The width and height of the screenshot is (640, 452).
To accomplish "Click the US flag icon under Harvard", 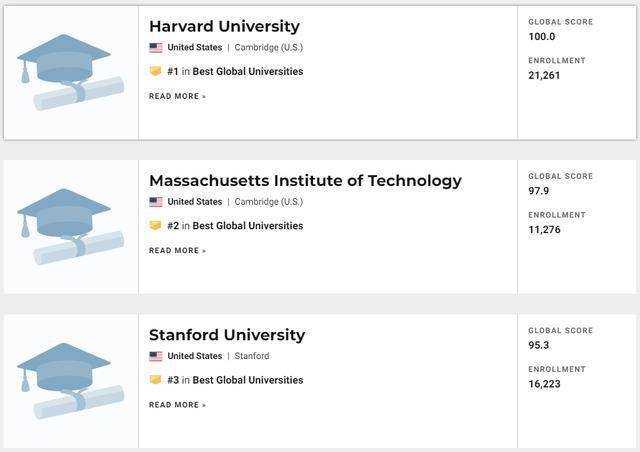I will click(x=155, y=47).
